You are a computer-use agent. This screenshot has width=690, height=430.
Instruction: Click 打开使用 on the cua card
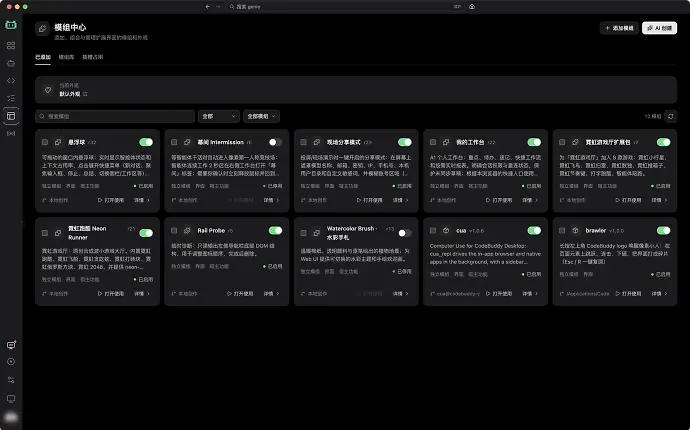499,294
